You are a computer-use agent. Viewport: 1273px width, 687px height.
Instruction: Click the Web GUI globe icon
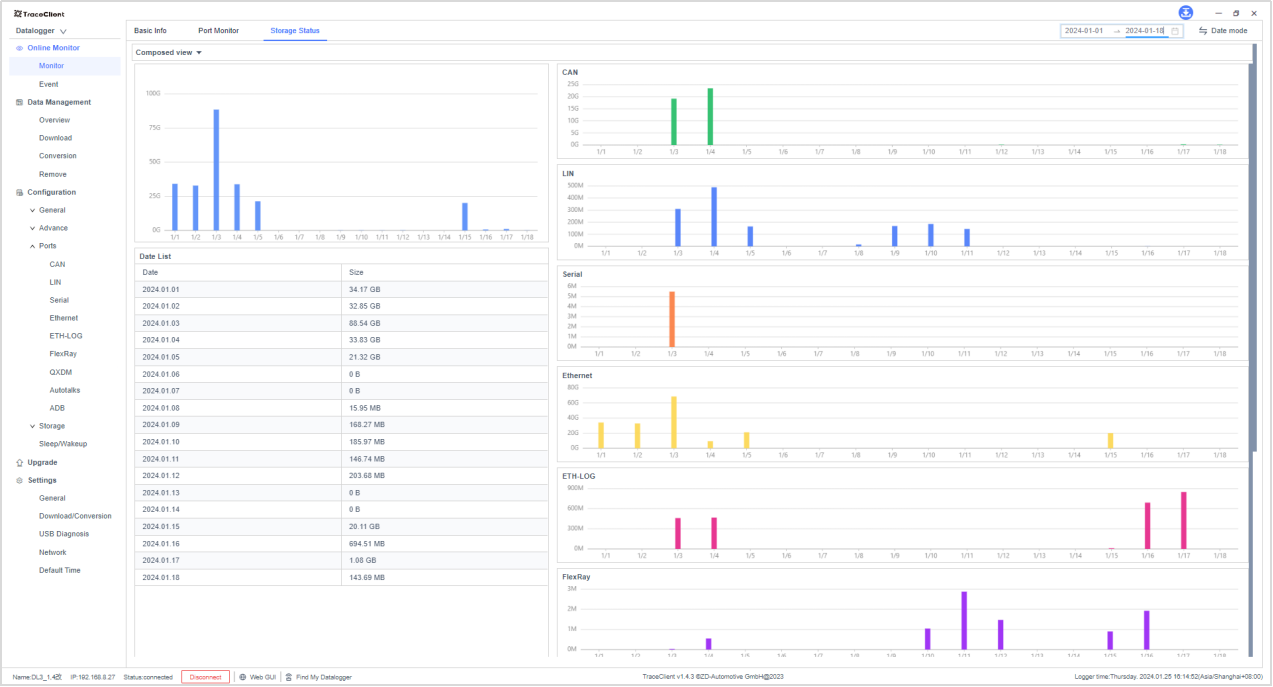click(242, 677)
